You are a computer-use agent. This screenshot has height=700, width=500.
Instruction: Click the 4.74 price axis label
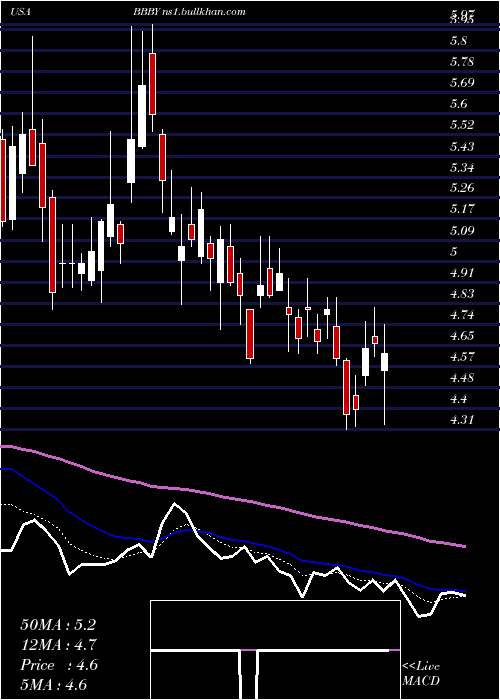click(462, 315)
